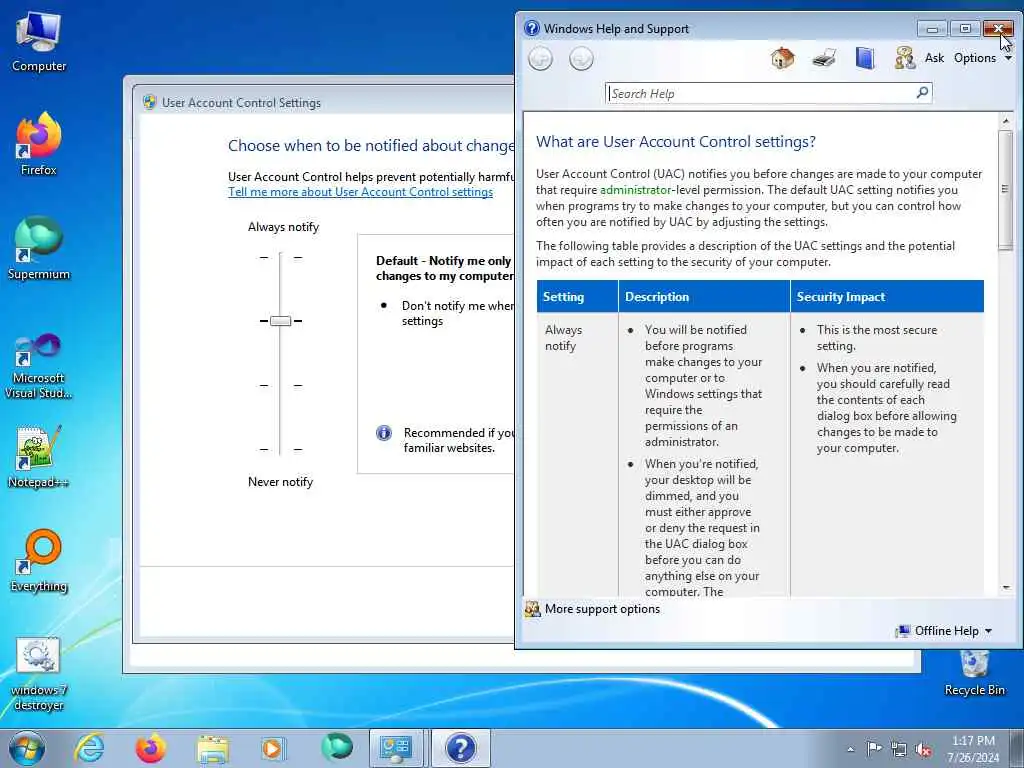Select the Supermium desktop shortcut
Viewport: 1024px width, 768px height.
point(39,248)
